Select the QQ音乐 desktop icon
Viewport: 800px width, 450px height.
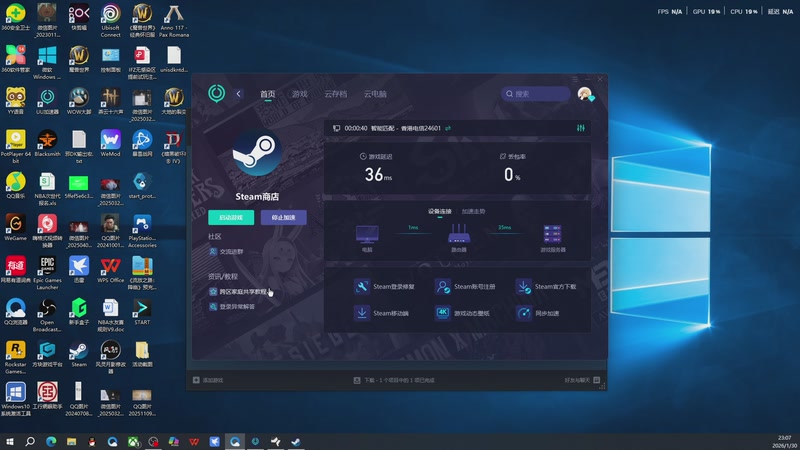15,186
